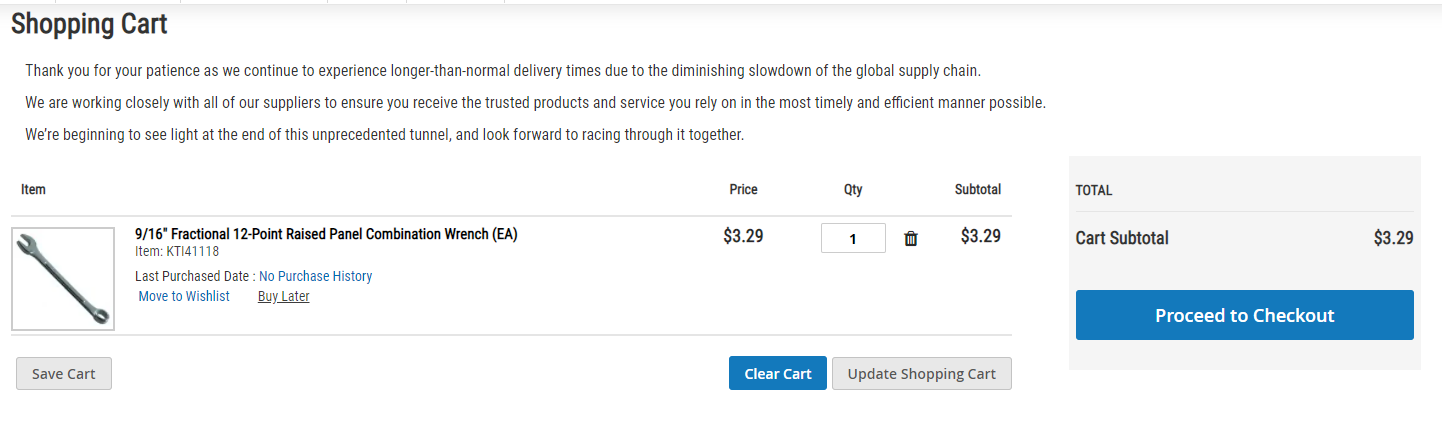Click the item number KTI41118 text
The width and height of the screenshot is (1442, 431).
coord(177,251)
